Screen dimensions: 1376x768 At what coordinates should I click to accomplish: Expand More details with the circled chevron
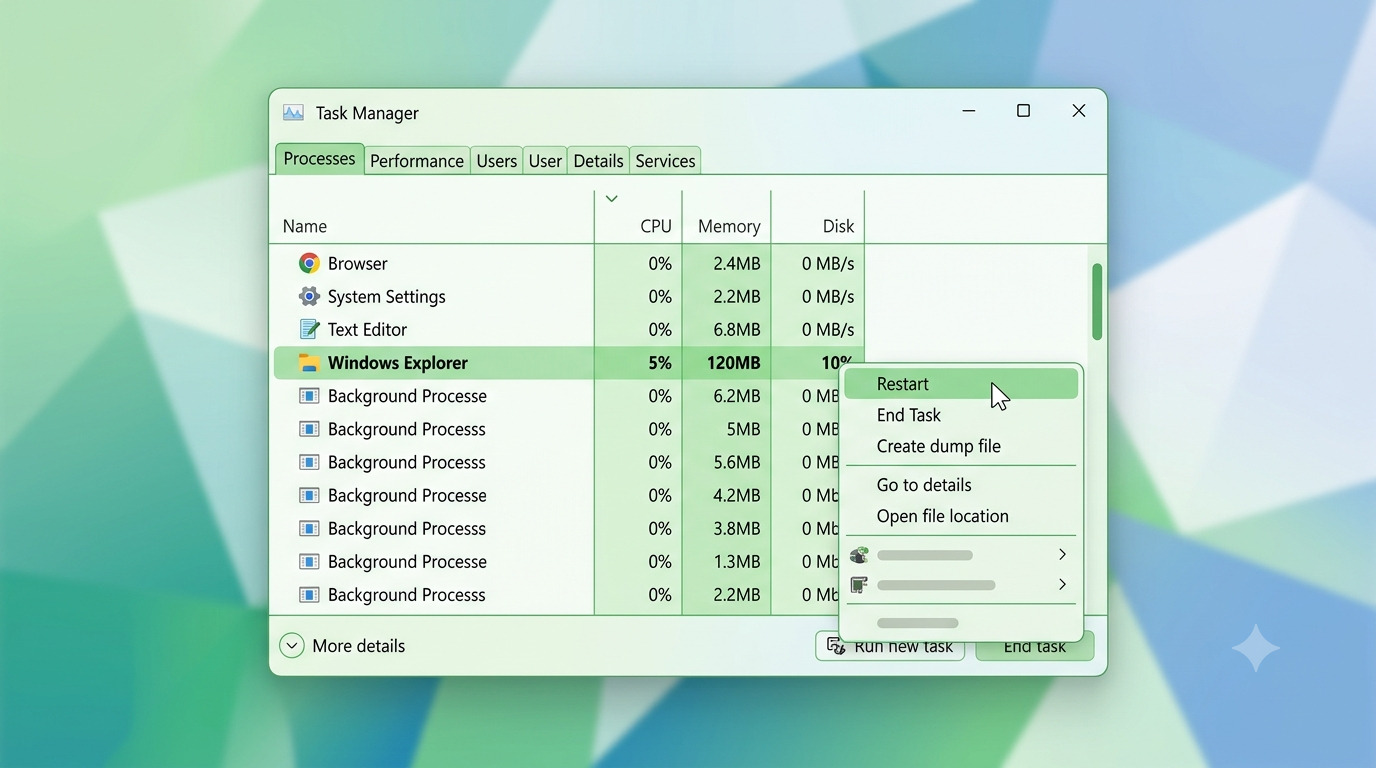(x=292, y=646)
